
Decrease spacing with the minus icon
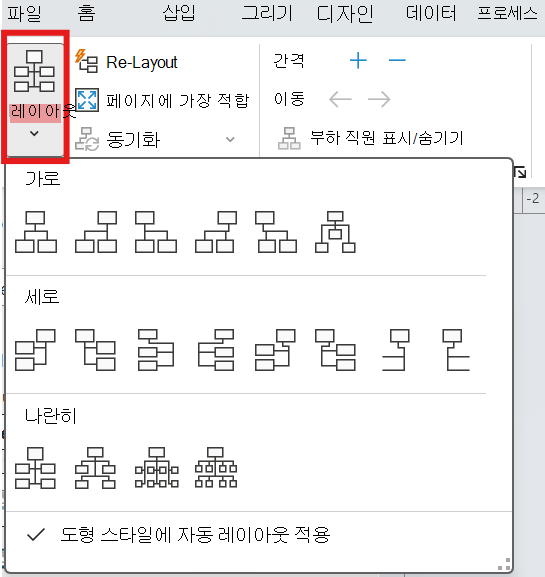click(x=397, y=60)
